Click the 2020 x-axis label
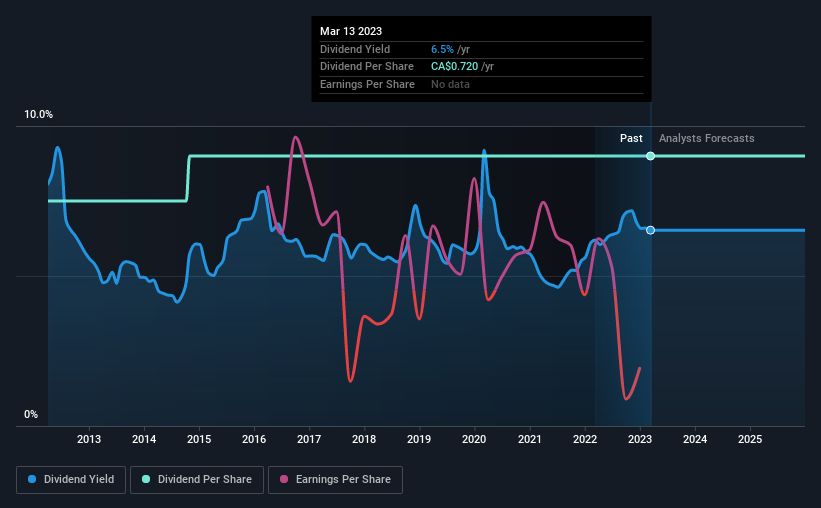 click(474, 439)
